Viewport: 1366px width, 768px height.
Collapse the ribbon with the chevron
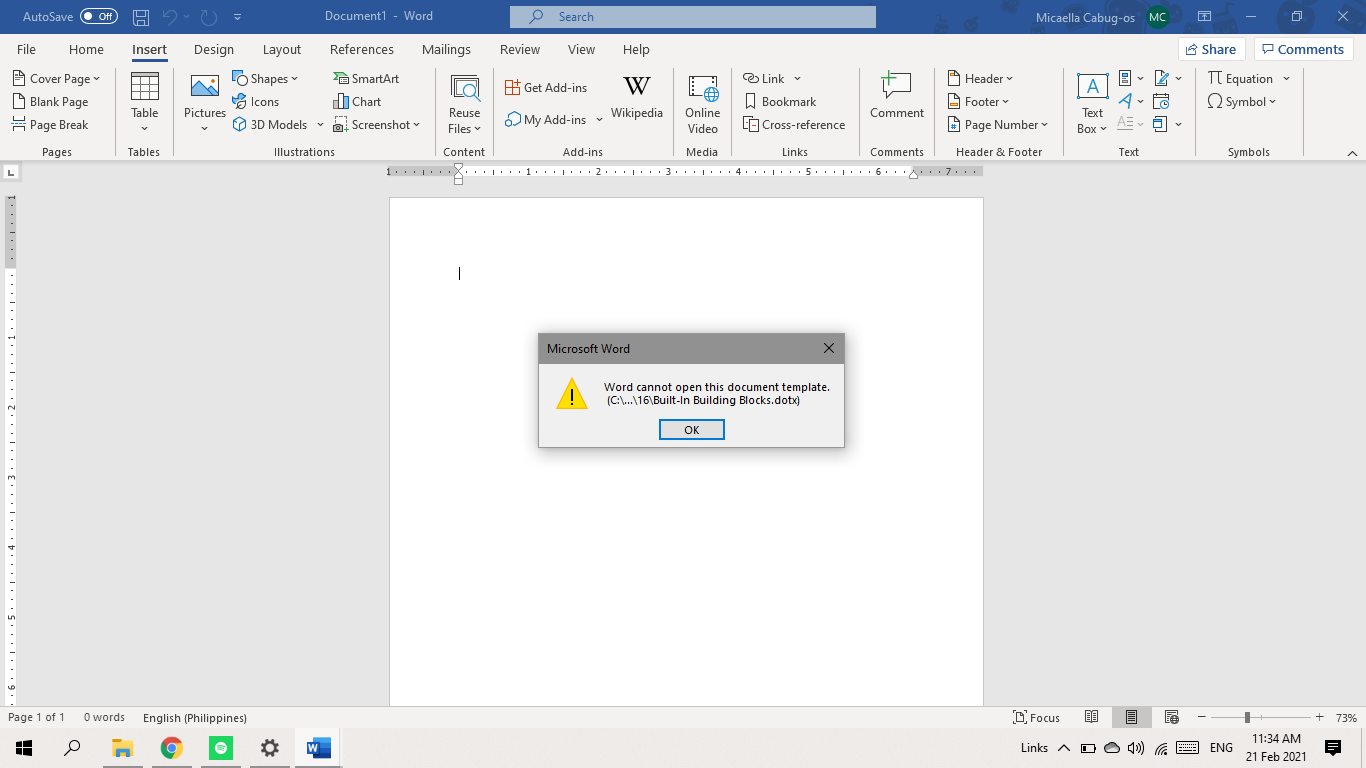tap(1352, 153)
